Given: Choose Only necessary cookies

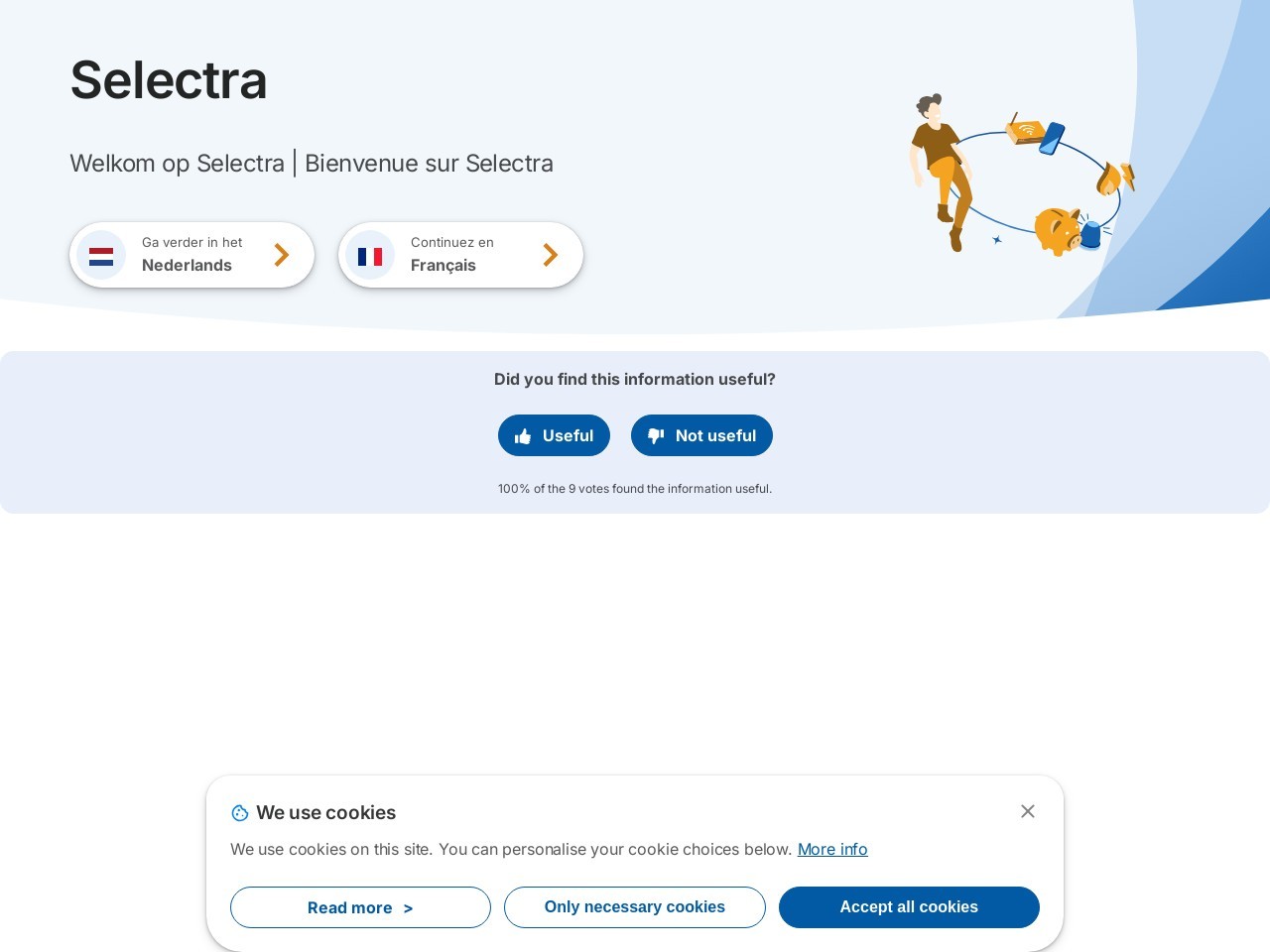Looking at the screenshot, I should [635, 907].
